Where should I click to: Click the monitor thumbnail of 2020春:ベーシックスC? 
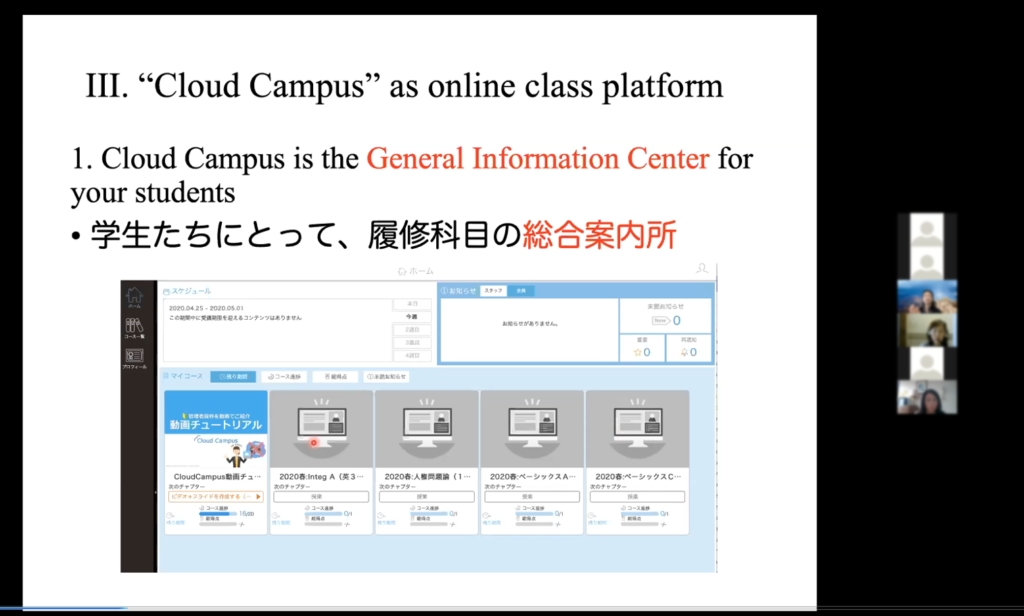coord(637,429)
